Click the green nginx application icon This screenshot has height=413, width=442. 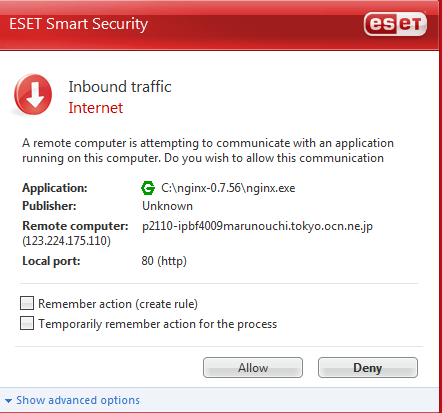pyautogui.click(x=148, y=188)
